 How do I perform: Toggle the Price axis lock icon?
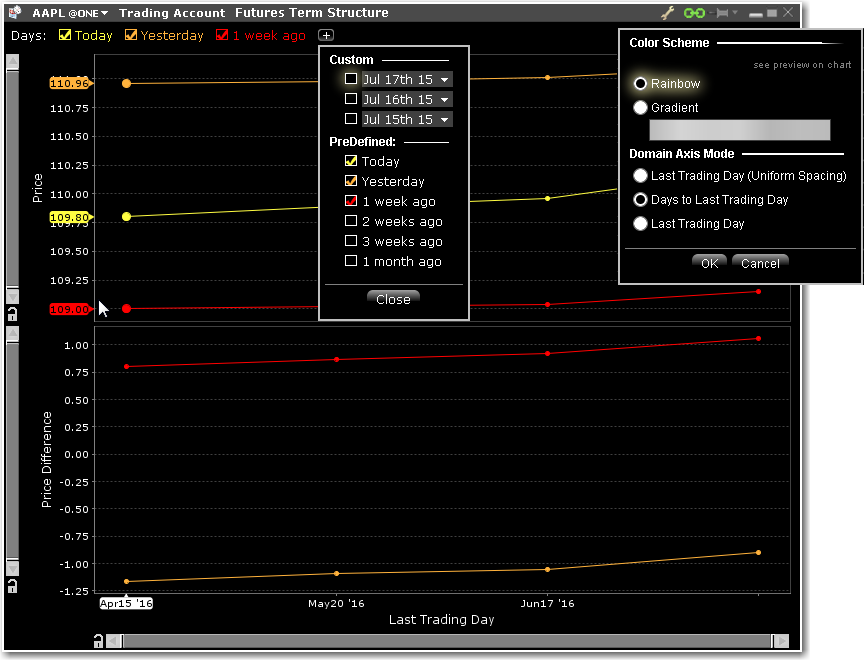click(12, 314)
